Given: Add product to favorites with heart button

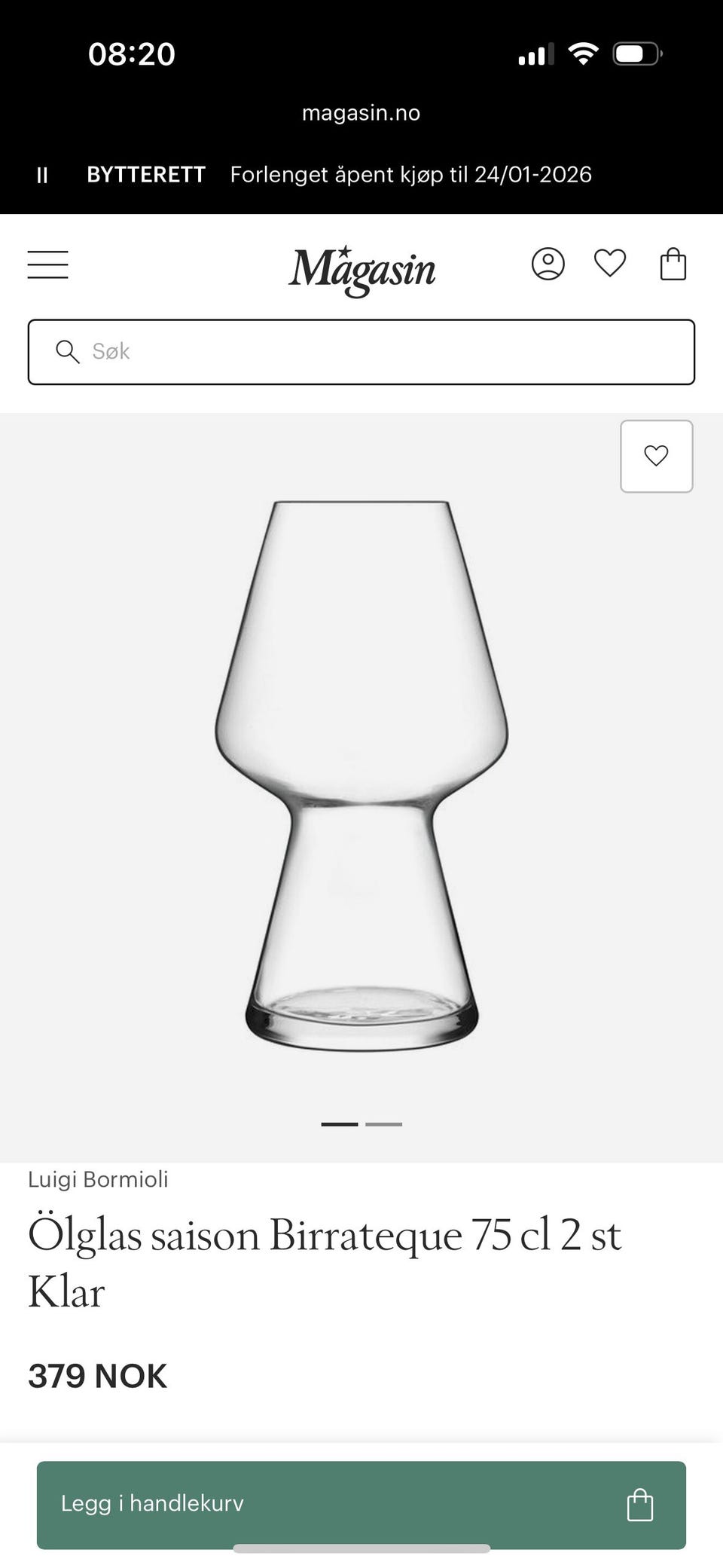Looking at the screenshot, I should 656,456.
